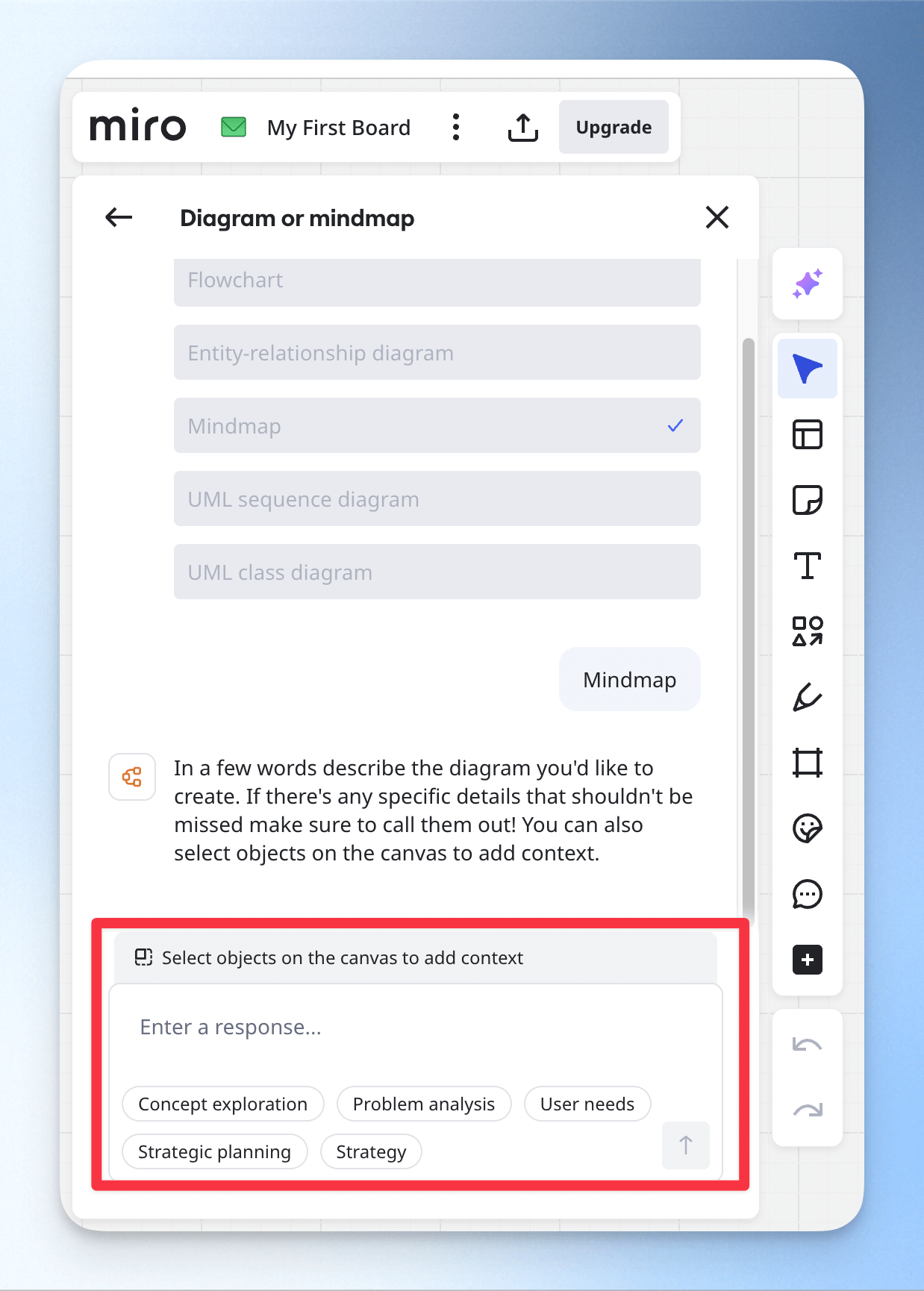
Task: Click the undo arrow
Action: 808,1045
